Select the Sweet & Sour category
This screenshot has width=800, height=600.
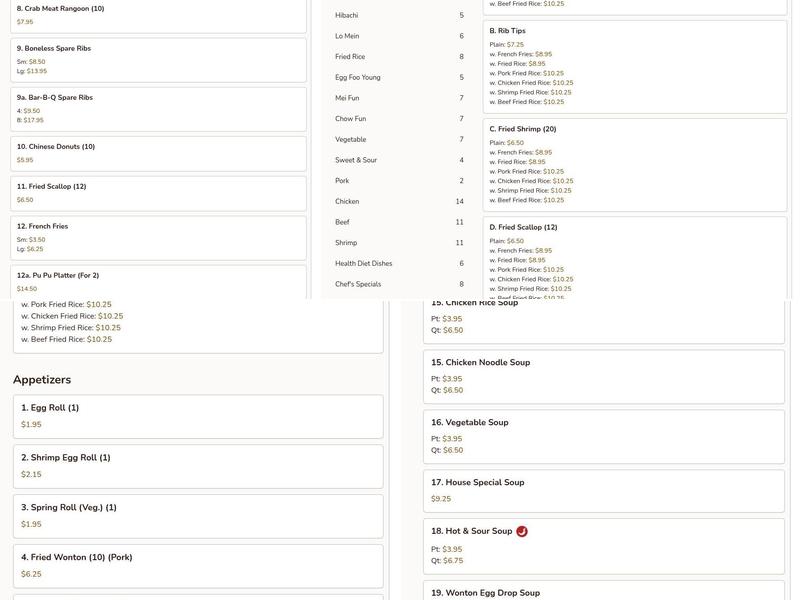pos(399,160)
